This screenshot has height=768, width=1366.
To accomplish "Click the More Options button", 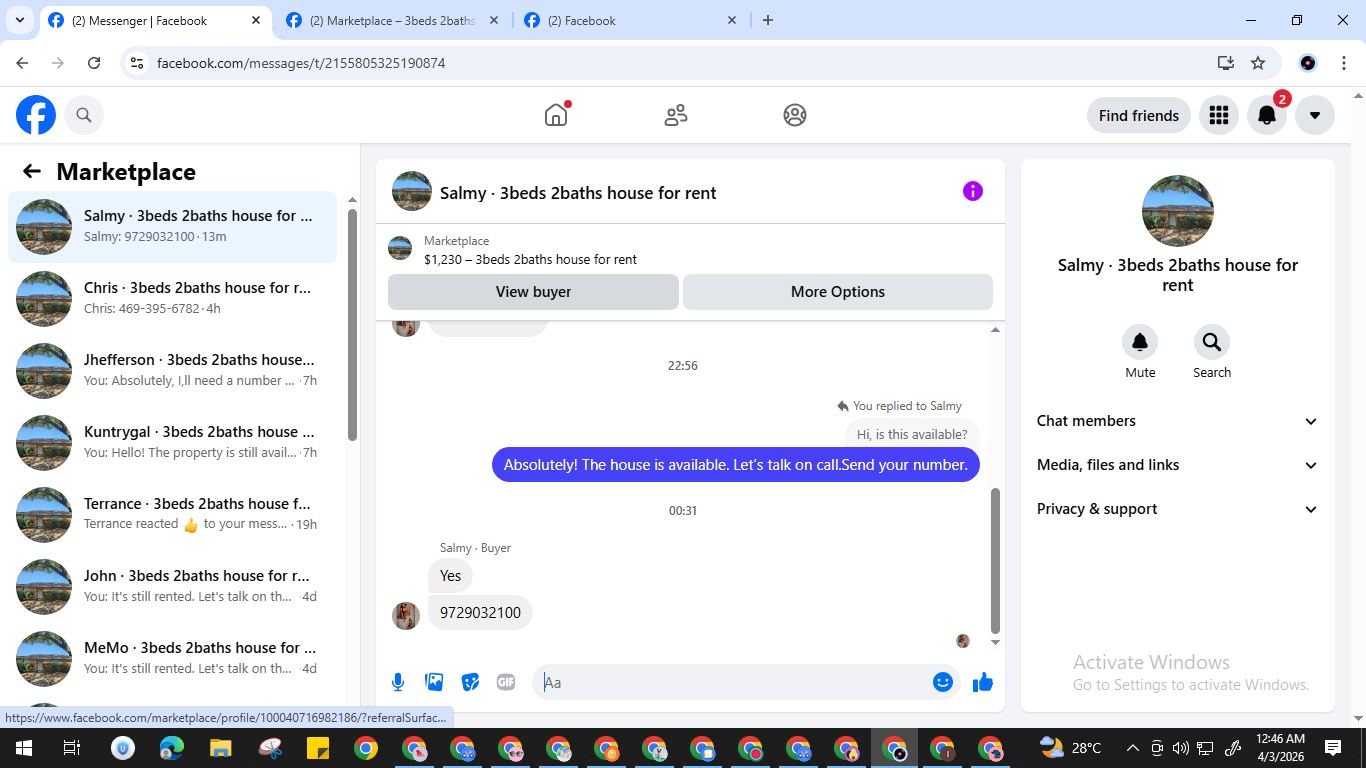I will pos(838,292).
